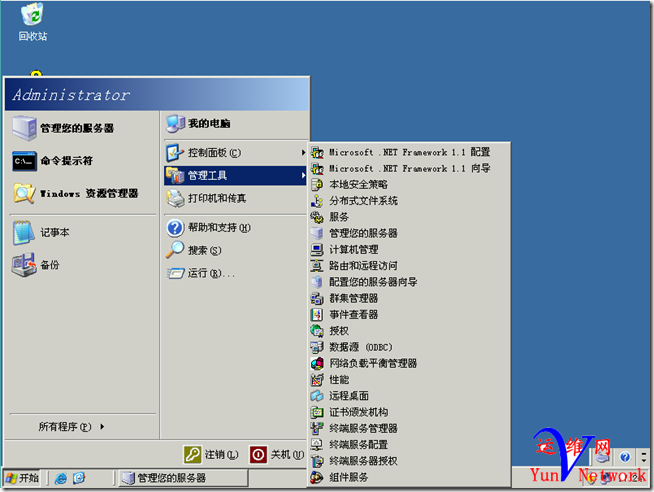
Task: Open Microsoft .NET Framework 1.1 配置
Action: click(x=410, y=152)
